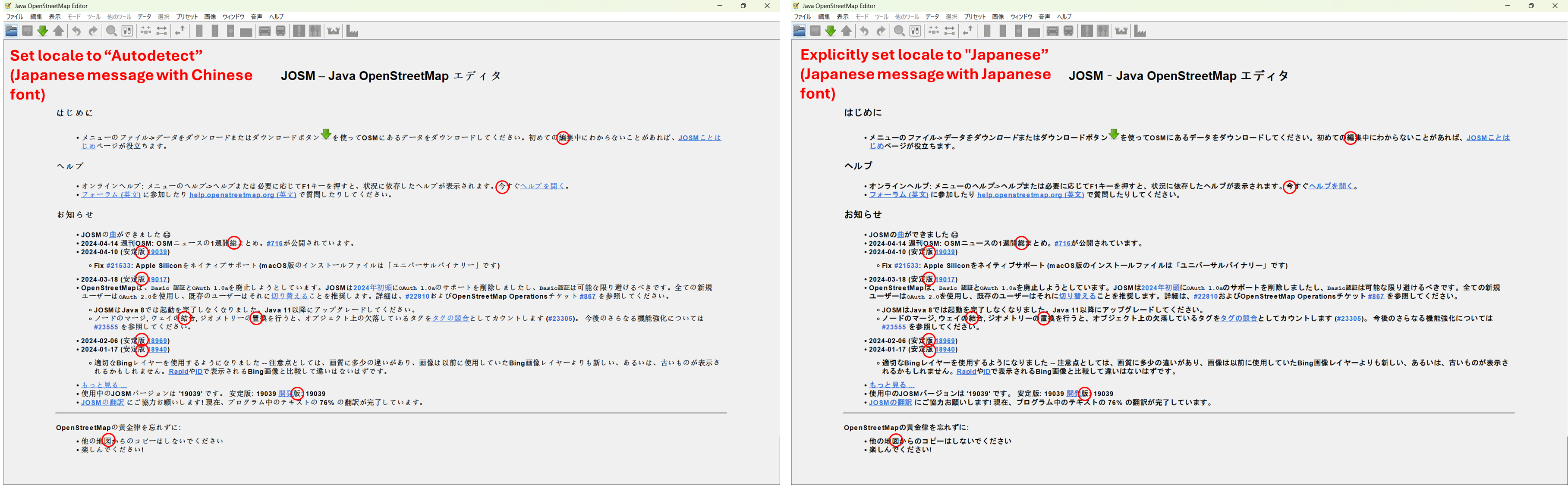Open the プリセット menu in left window

click(187, 17)
